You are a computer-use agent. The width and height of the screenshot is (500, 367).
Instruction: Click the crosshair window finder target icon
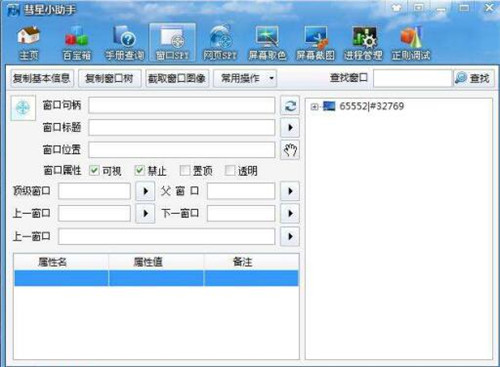[x=23, y=108]
